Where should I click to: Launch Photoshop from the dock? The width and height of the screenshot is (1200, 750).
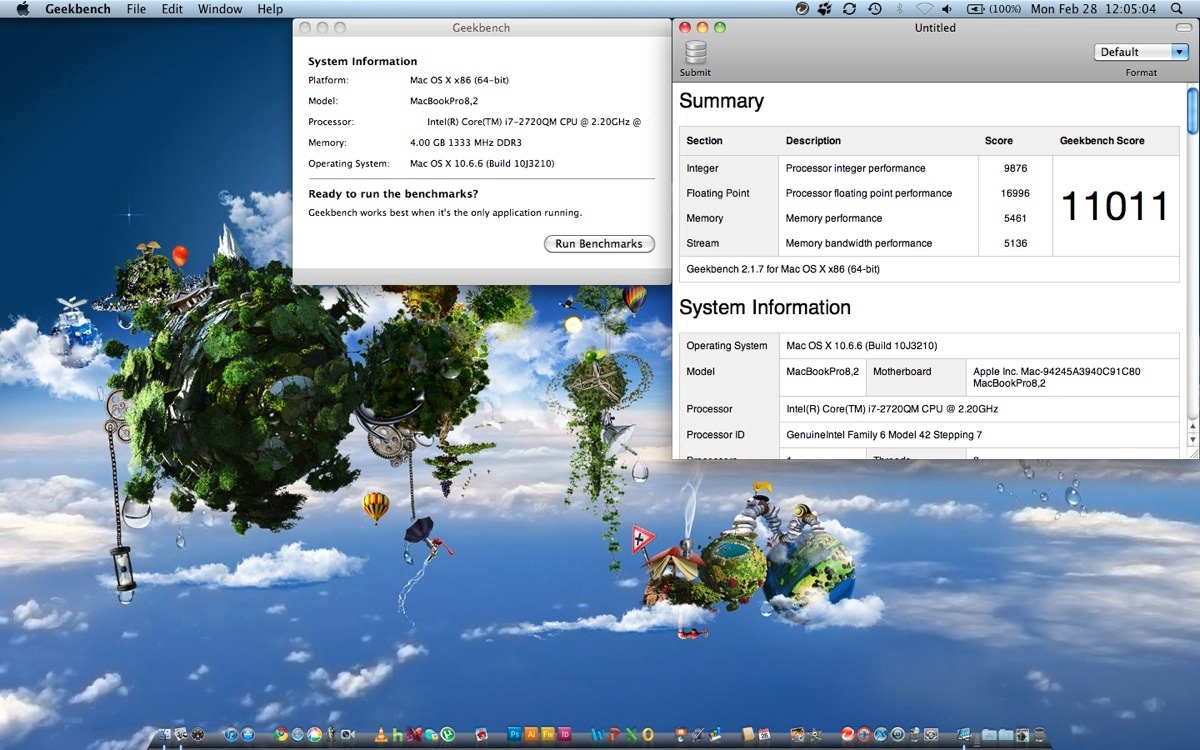click(515, 735)
